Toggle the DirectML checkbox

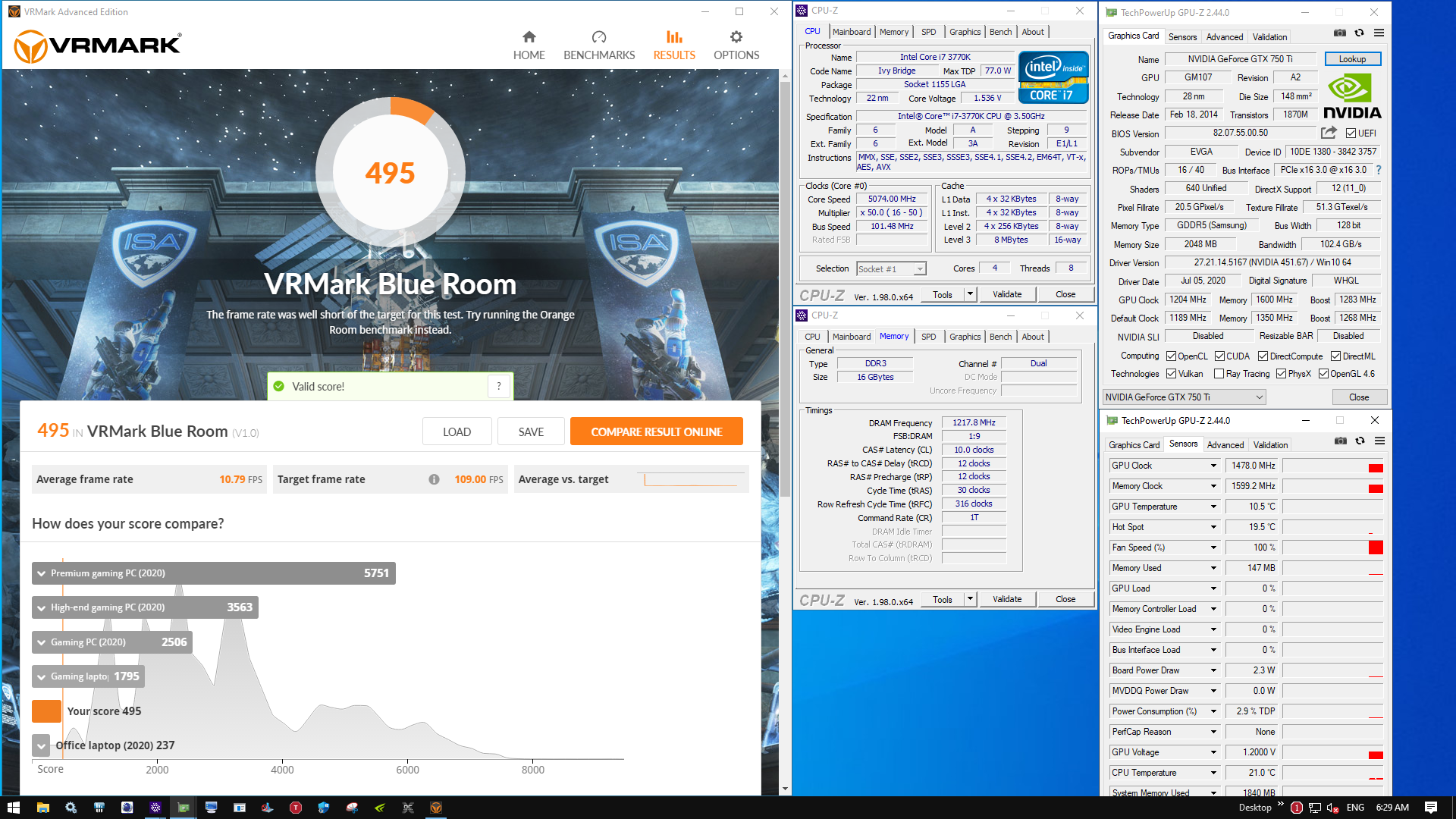pos(1335,356)
